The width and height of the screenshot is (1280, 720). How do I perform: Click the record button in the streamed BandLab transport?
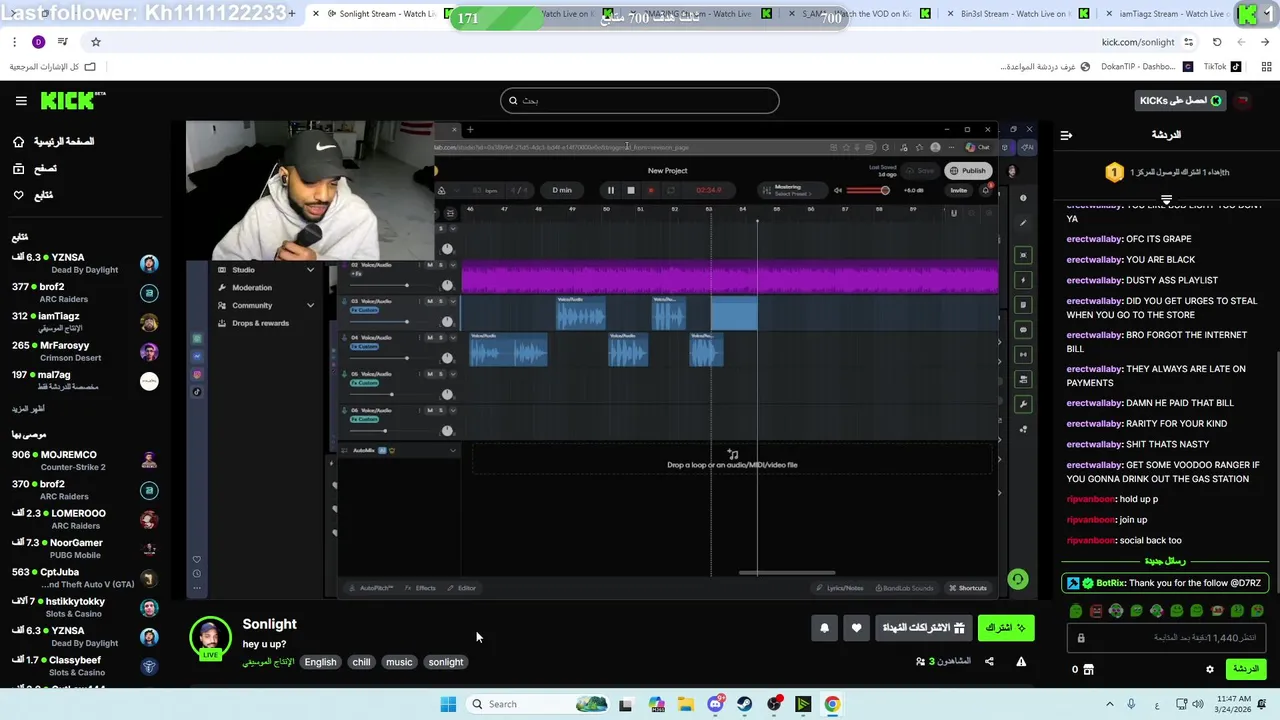click(x=650, y=190)
